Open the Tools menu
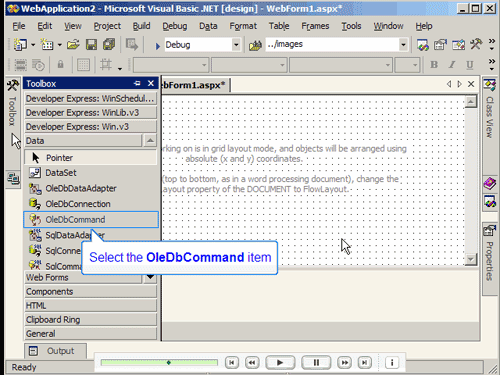 click(x=351, y=26)
